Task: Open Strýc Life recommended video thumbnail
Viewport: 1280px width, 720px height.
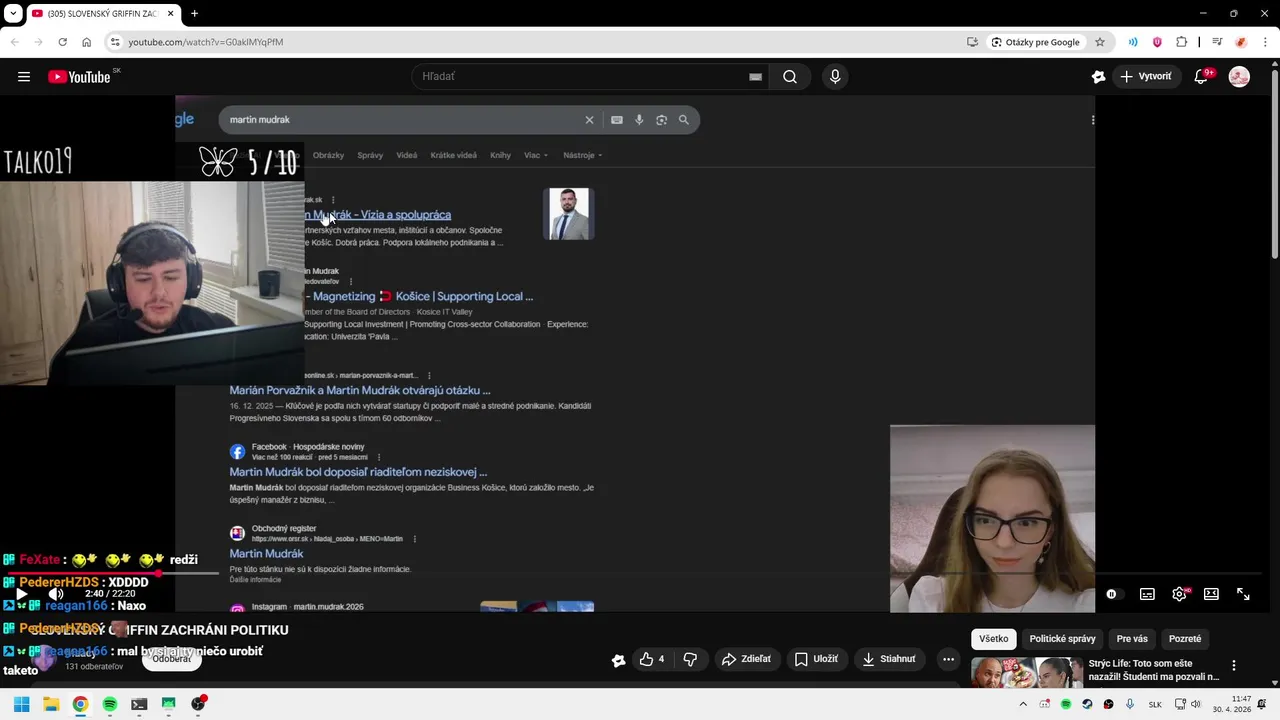Action: click(x=1026, y=672)
